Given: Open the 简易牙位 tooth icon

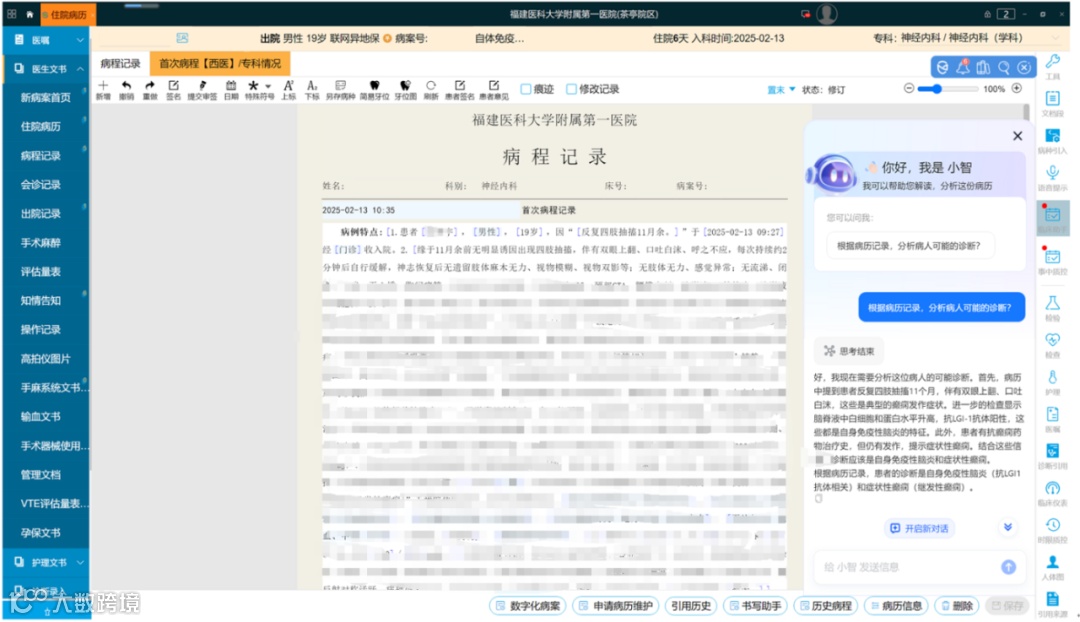Looking at the screenshot, I should 375,86.
